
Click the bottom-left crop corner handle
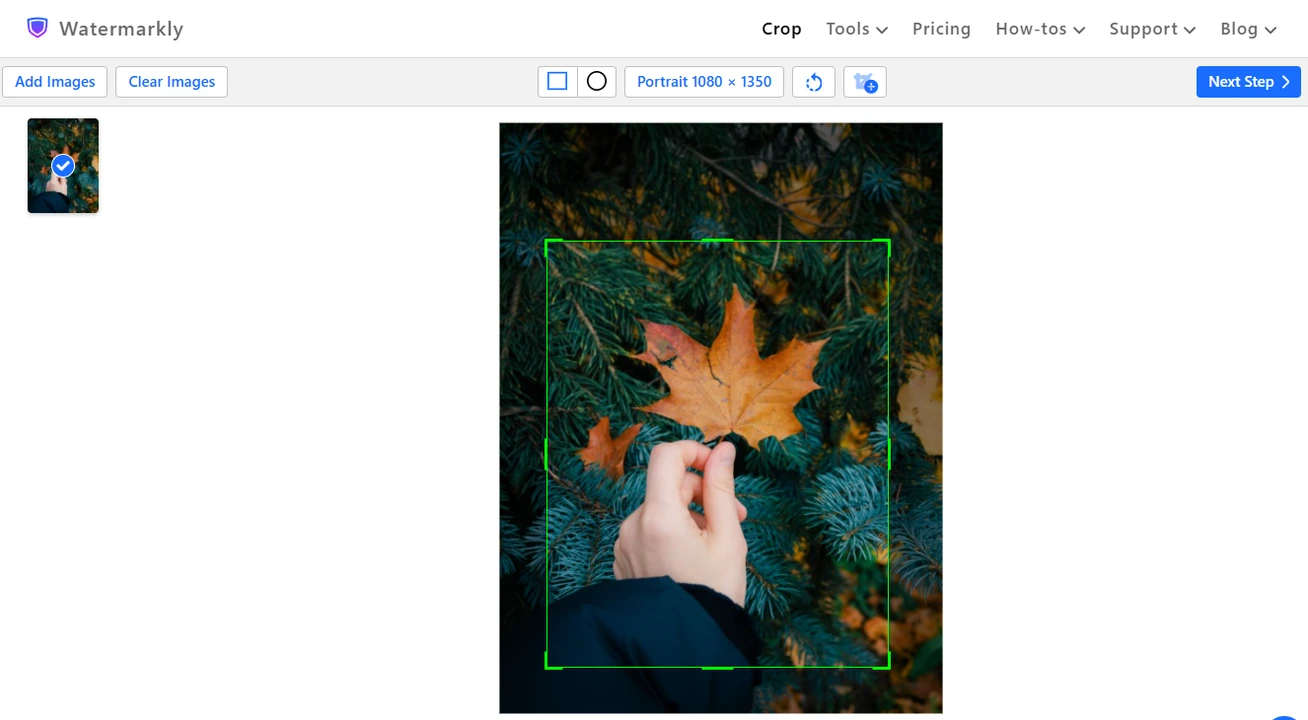click(x=547, y=666)
